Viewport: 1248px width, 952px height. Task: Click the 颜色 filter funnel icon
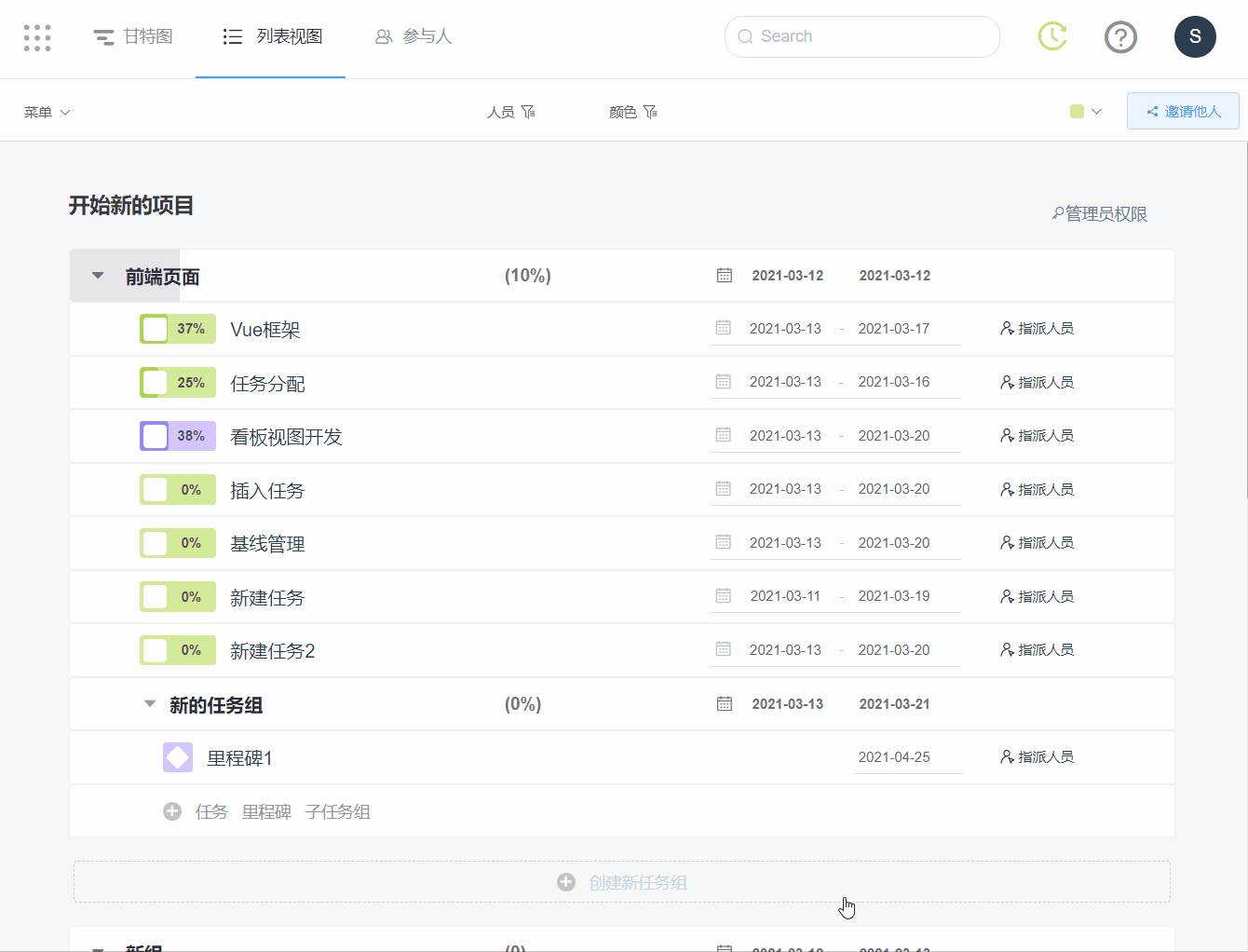[650, 112]
